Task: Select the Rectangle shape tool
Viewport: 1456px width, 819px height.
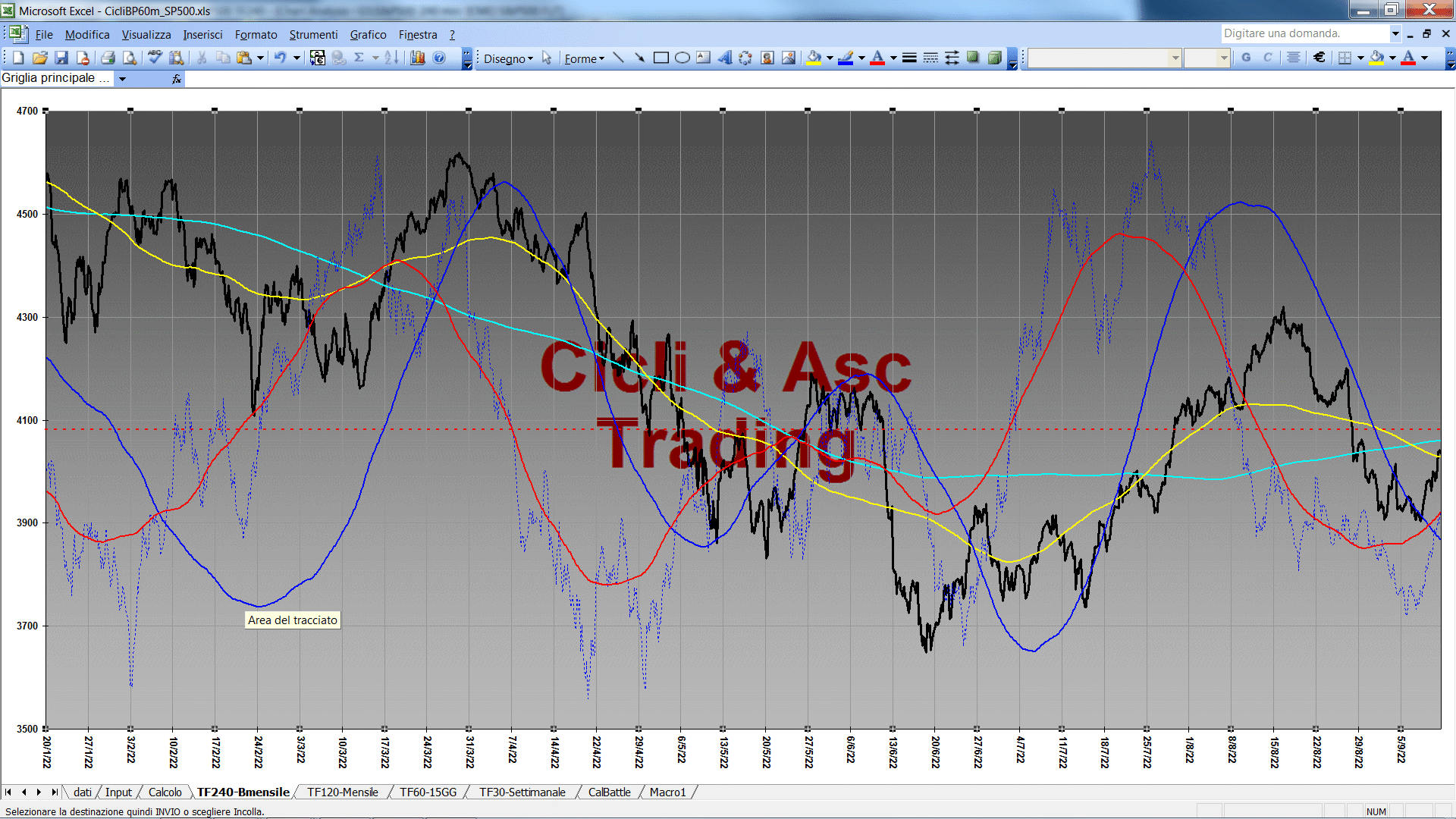Action: point(661,58)
